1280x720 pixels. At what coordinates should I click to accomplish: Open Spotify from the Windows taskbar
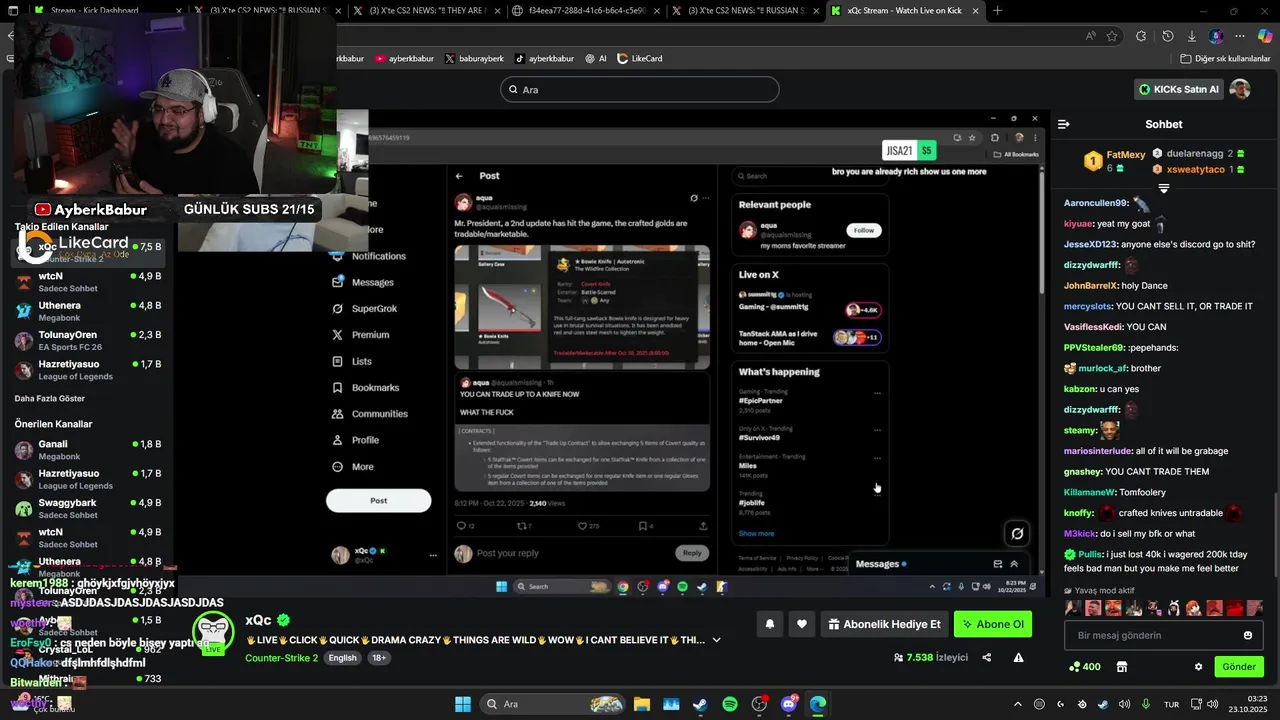pos(730,704)
